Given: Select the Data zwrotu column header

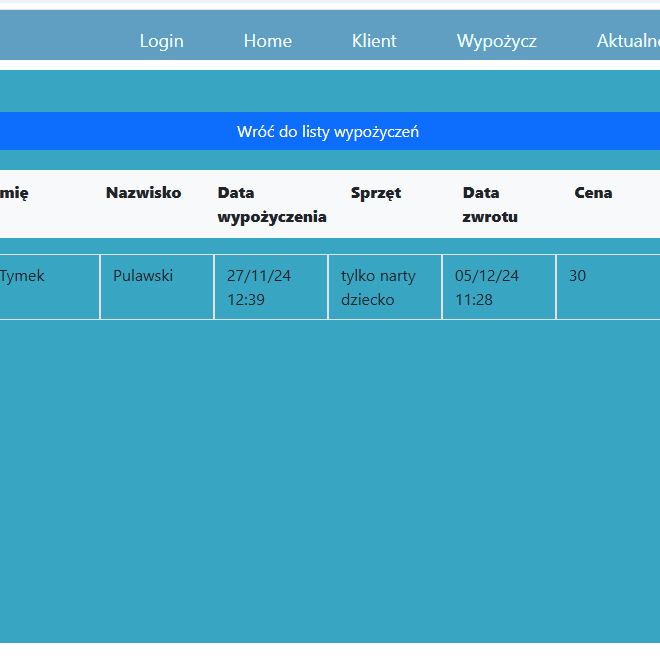Looking at the screenshot, I should pos(489,205).
